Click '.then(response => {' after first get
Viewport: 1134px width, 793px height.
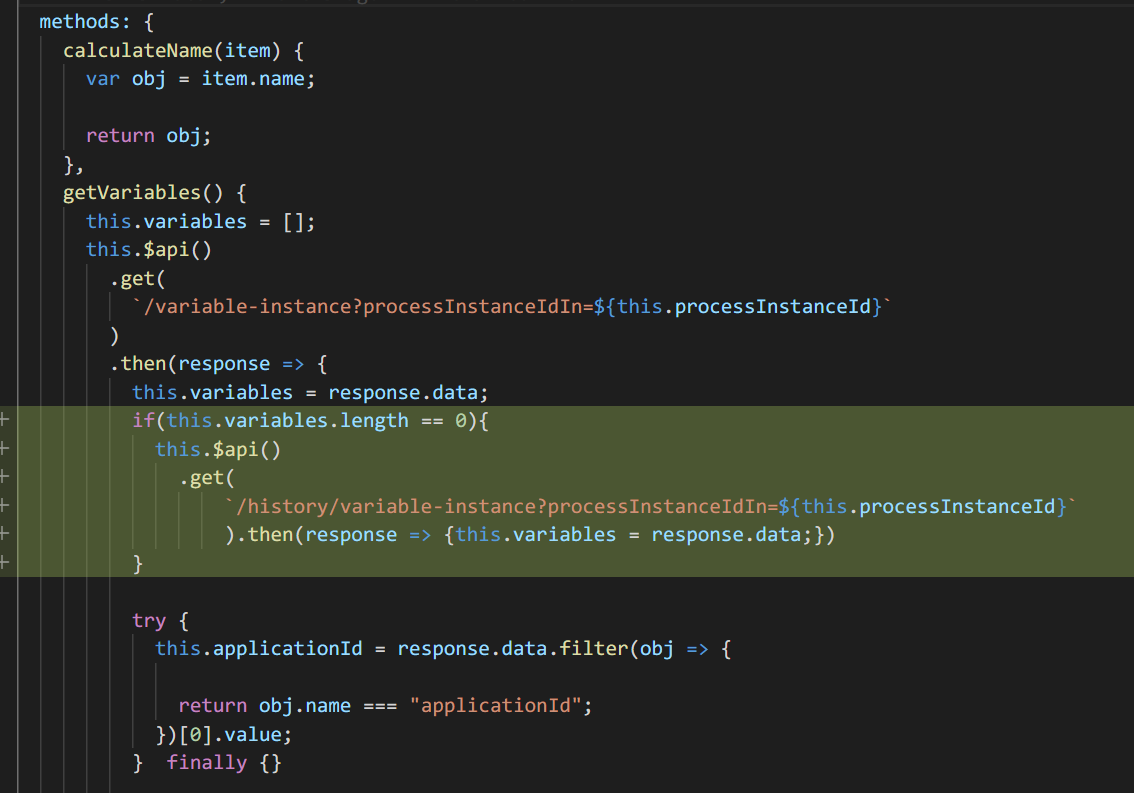219,364
